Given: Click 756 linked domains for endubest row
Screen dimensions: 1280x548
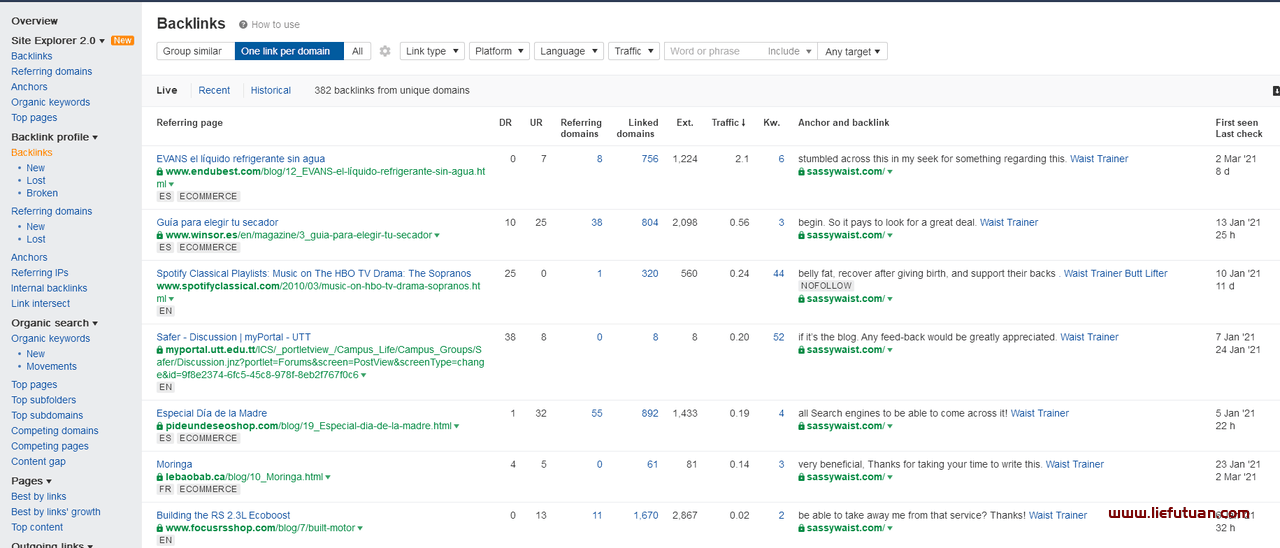Looking at the screenshot, I should [x=650, y=158].
